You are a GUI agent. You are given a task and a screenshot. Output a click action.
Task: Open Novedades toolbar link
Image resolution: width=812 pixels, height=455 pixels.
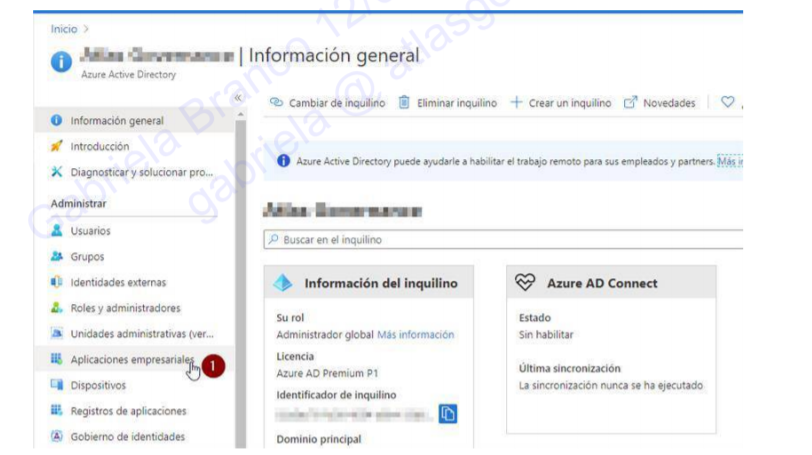pos(659,103)
